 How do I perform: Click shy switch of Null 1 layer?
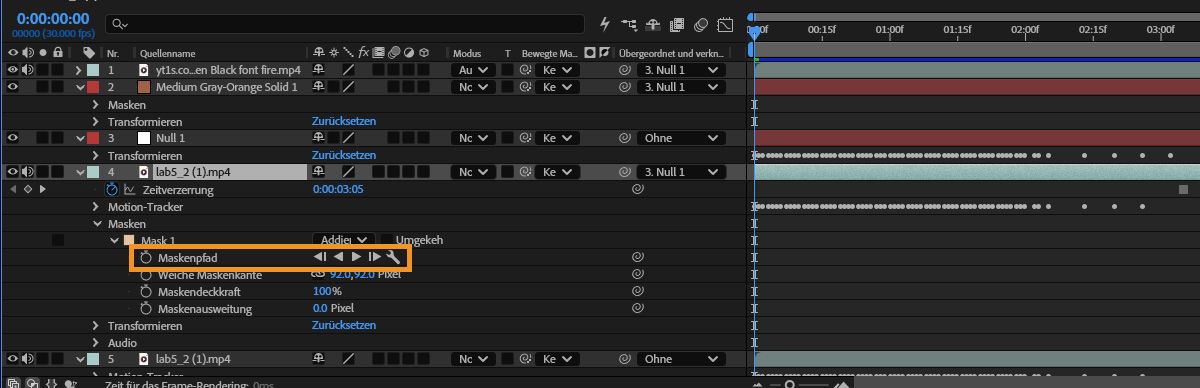tap(319, 138)
